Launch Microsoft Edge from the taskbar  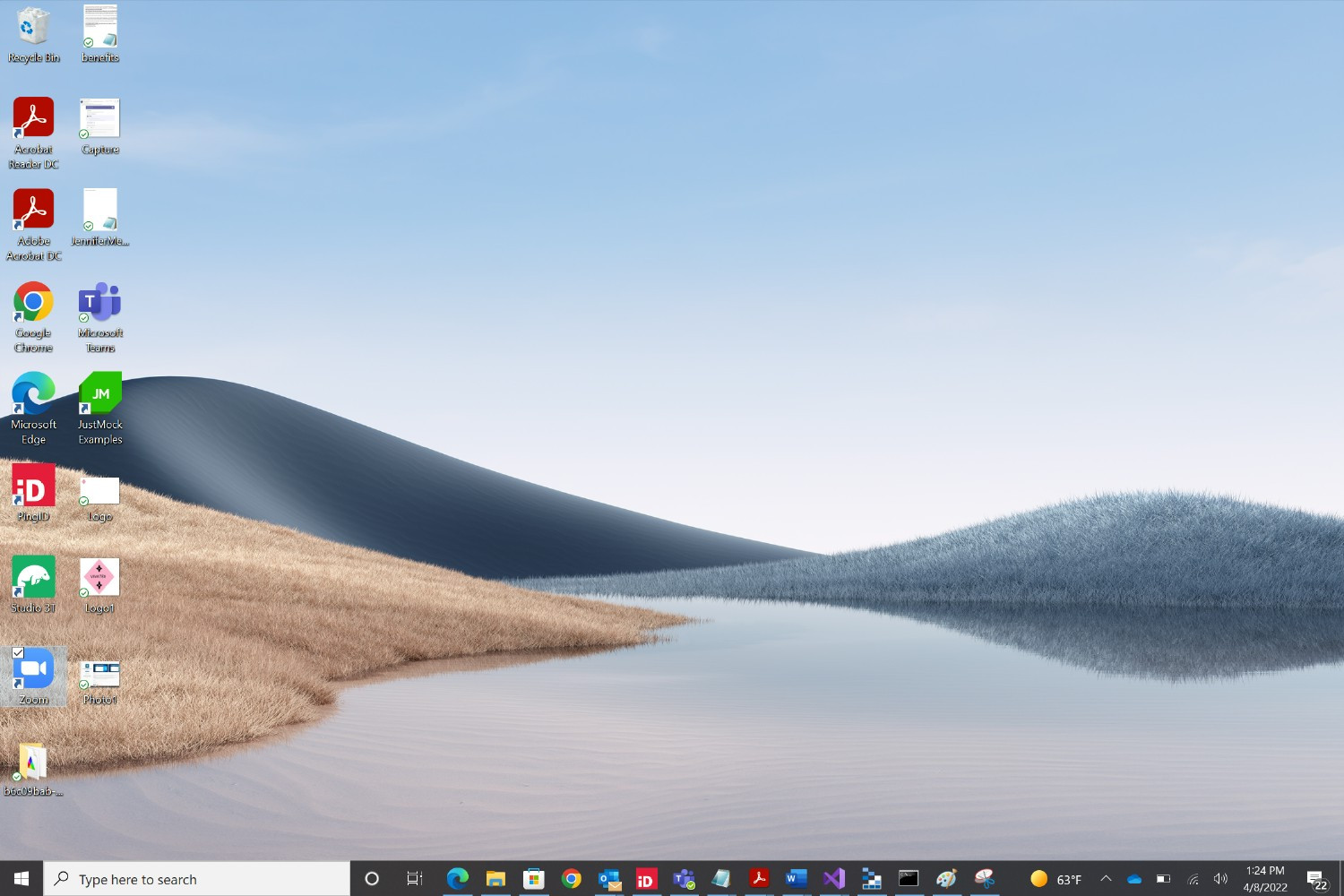458,879
